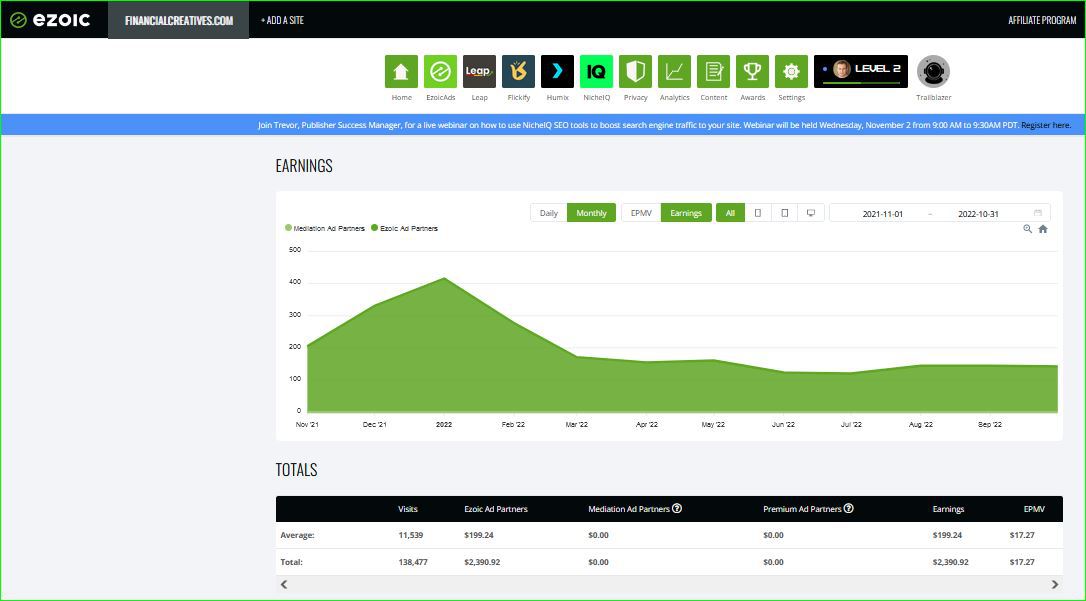The width and height of the screenshot is (1086, 601).
Task: Open the Humix icon
Action: coord(558,71)
